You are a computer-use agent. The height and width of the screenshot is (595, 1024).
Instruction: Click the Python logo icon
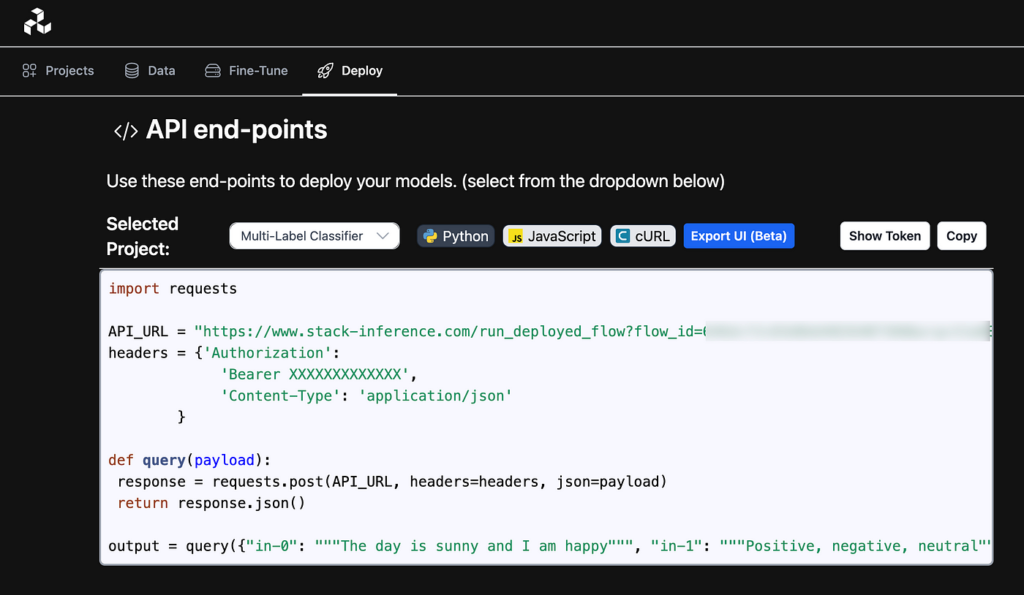click(430, 236)
